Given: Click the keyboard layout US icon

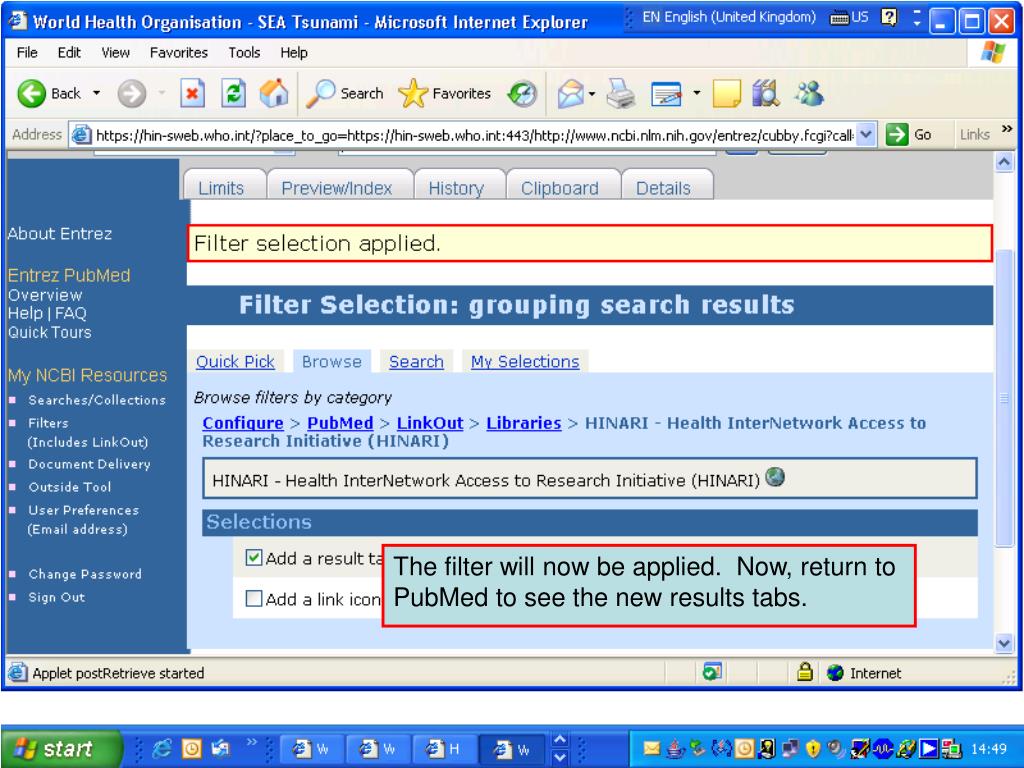Looking at the screenshot, I should (849, 18).
